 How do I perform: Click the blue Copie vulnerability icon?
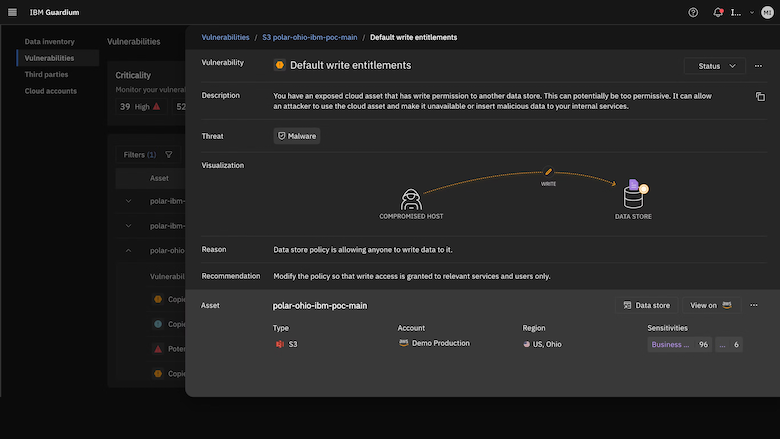click(x=158, y=324)
